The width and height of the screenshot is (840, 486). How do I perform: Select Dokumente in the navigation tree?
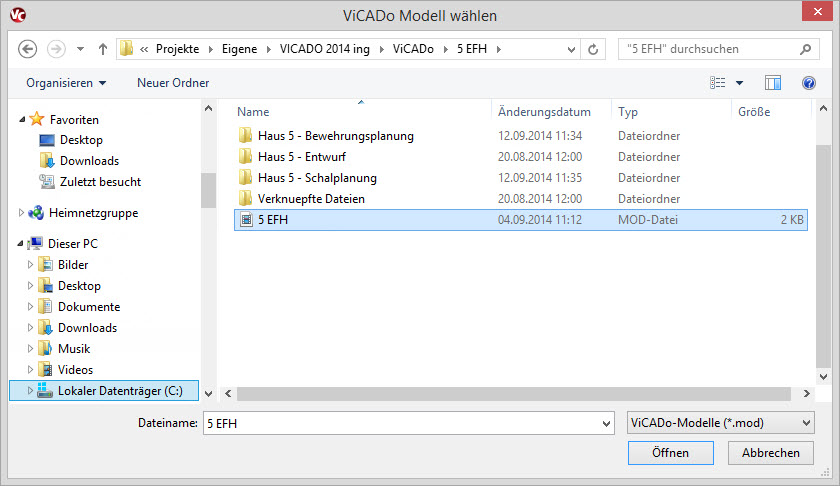click(x=89, y=306)
